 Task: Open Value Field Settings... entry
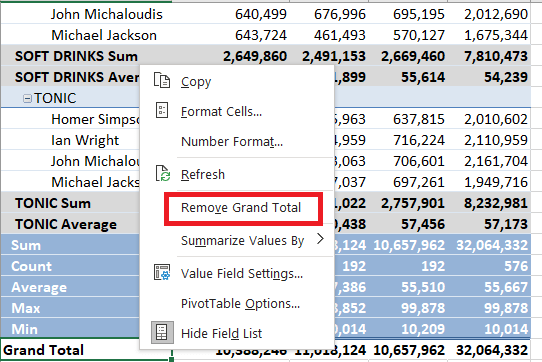coord(242,273)
